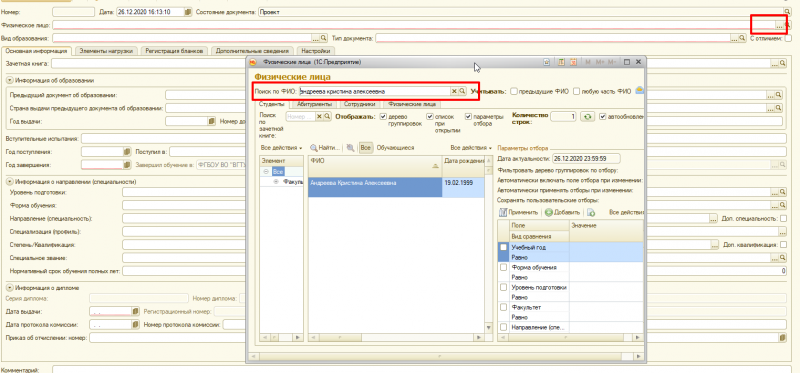Screen dimensions: 800x373
Task: Click the Обучающиеся filter button
Action: pos(395,147)
